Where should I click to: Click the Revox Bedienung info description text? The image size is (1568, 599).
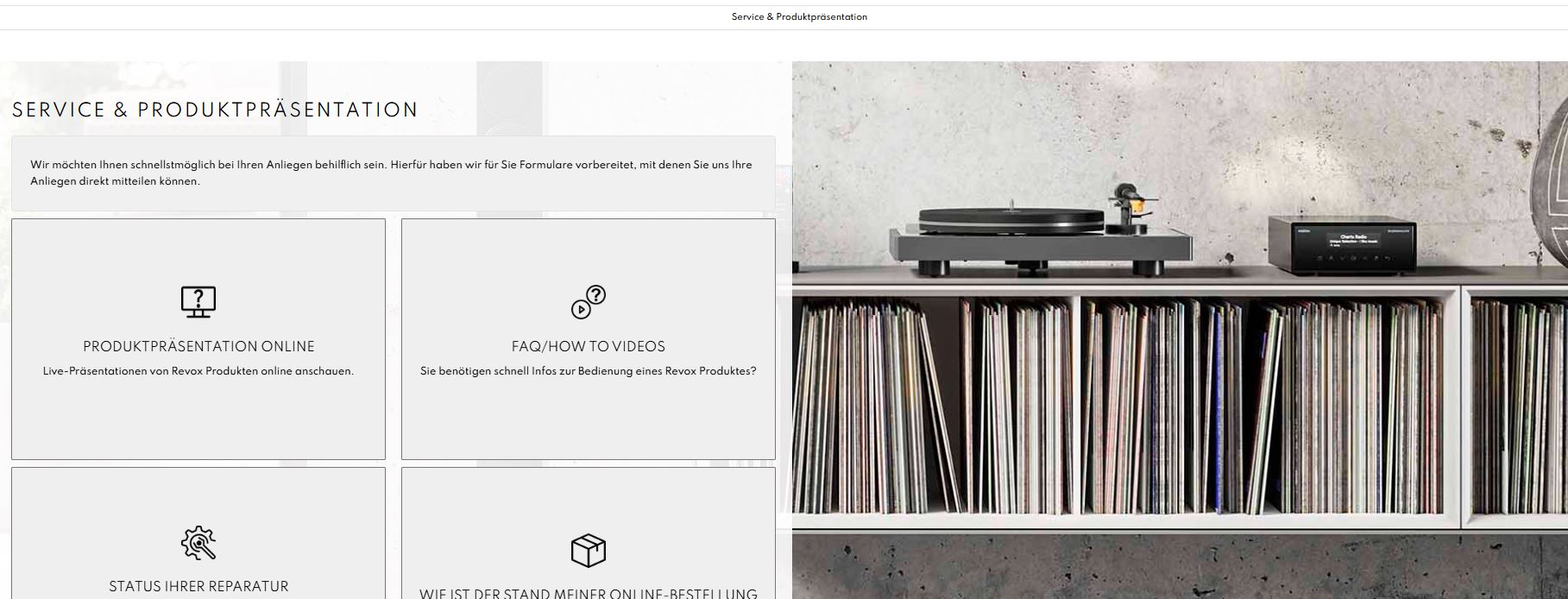pos(589,371)
